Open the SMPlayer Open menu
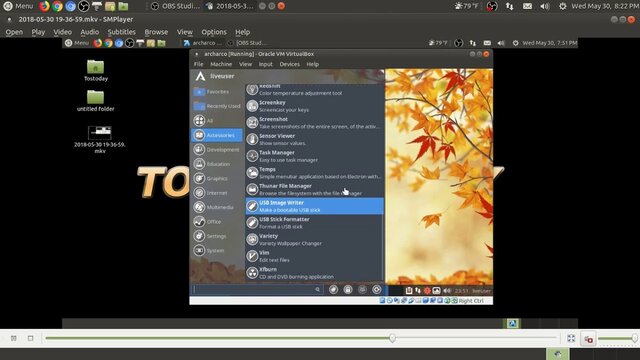 (x=14, y=32)
